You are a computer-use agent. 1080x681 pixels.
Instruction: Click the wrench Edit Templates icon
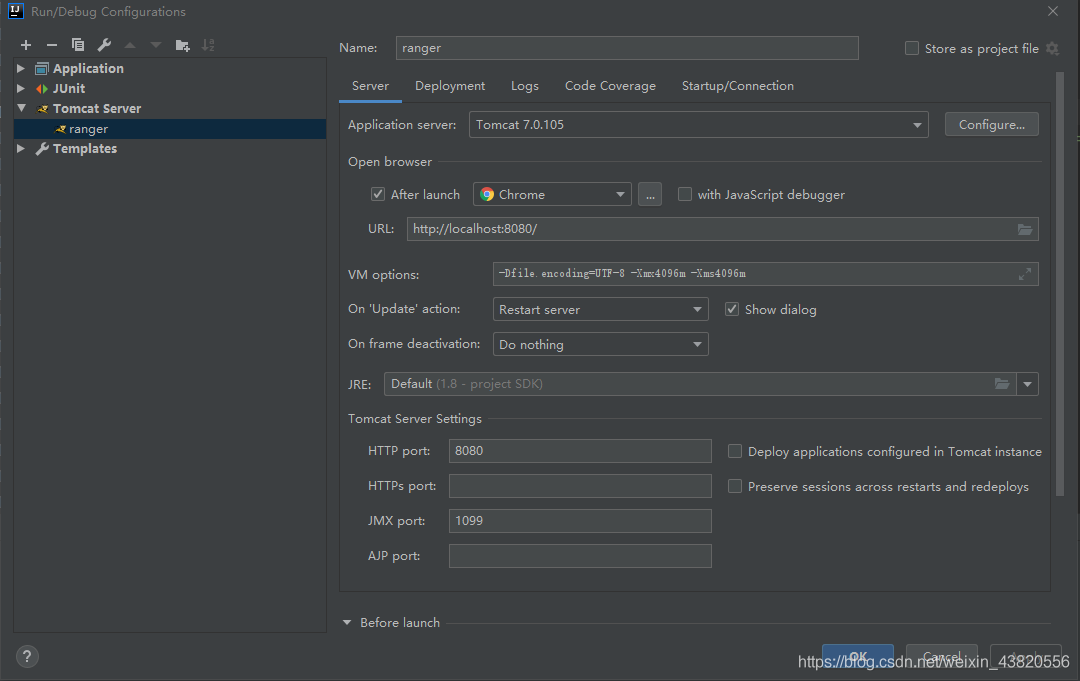(x=104, y=45)
